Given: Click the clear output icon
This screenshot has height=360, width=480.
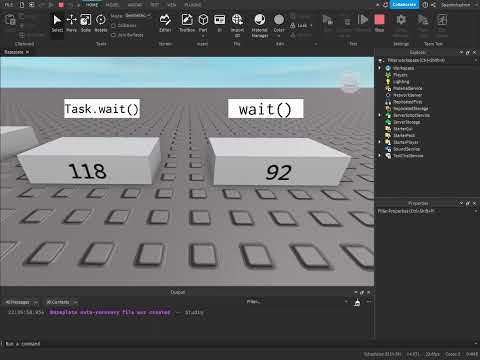Looking at the screenshot, I should tap(357, 302).
